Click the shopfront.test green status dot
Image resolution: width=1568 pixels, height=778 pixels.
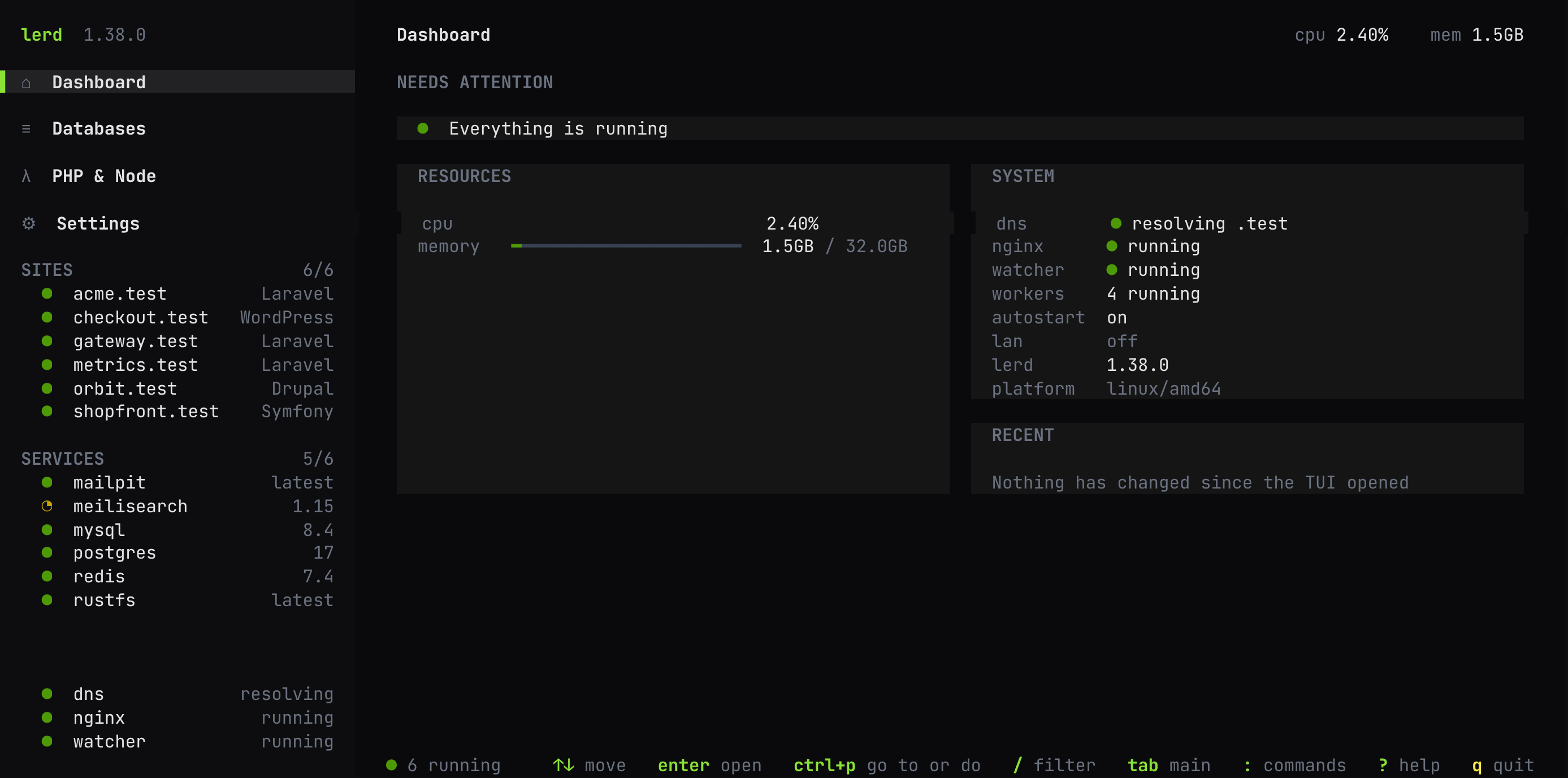point(47,411)
